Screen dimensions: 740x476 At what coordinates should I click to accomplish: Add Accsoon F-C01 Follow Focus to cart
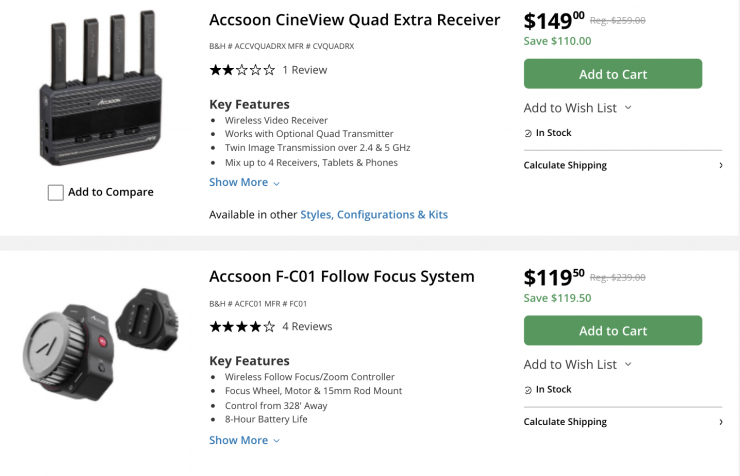[x=612, y=331]
